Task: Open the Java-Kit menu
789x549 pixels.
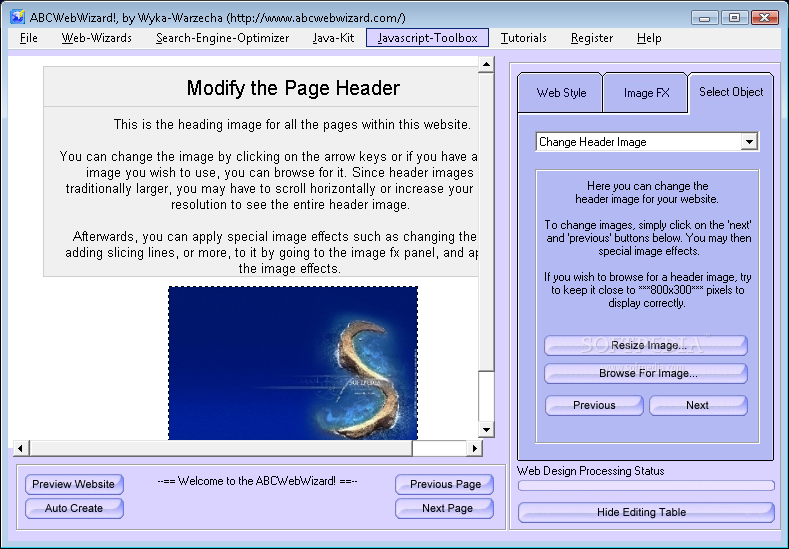Action: 333,38
